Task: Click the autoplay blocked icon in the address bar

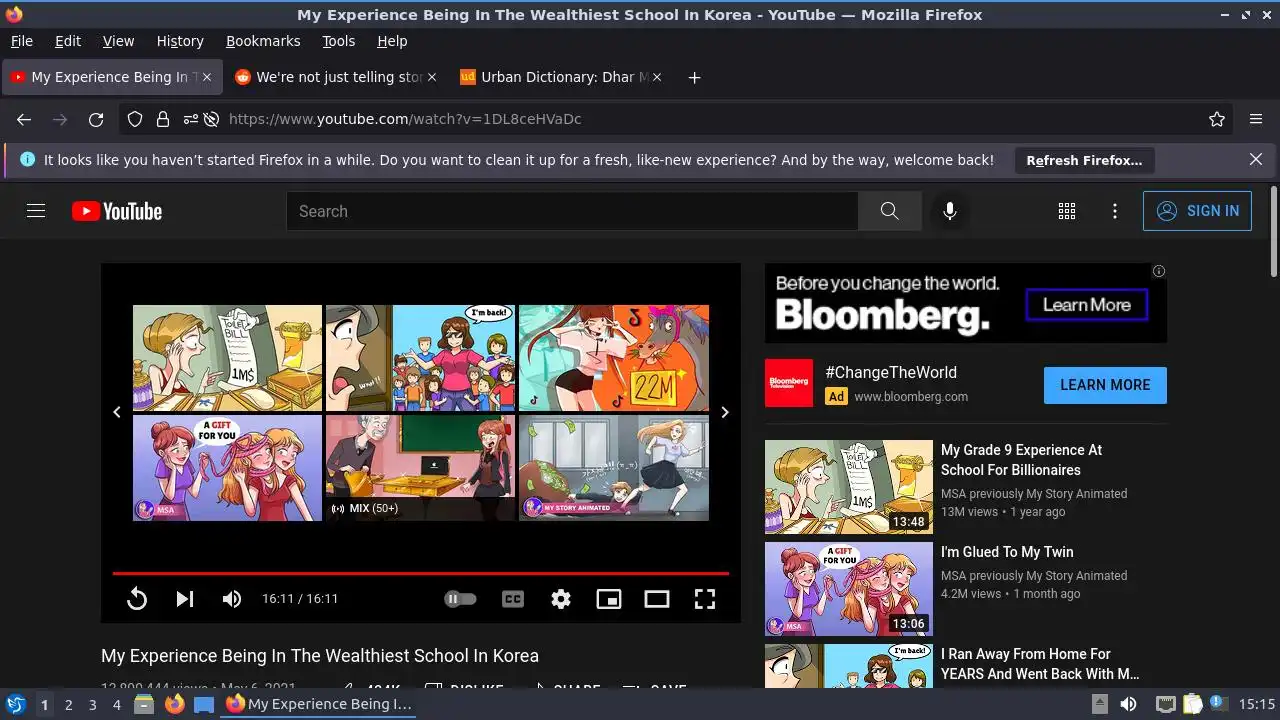Action: click(x=211, y=119)
